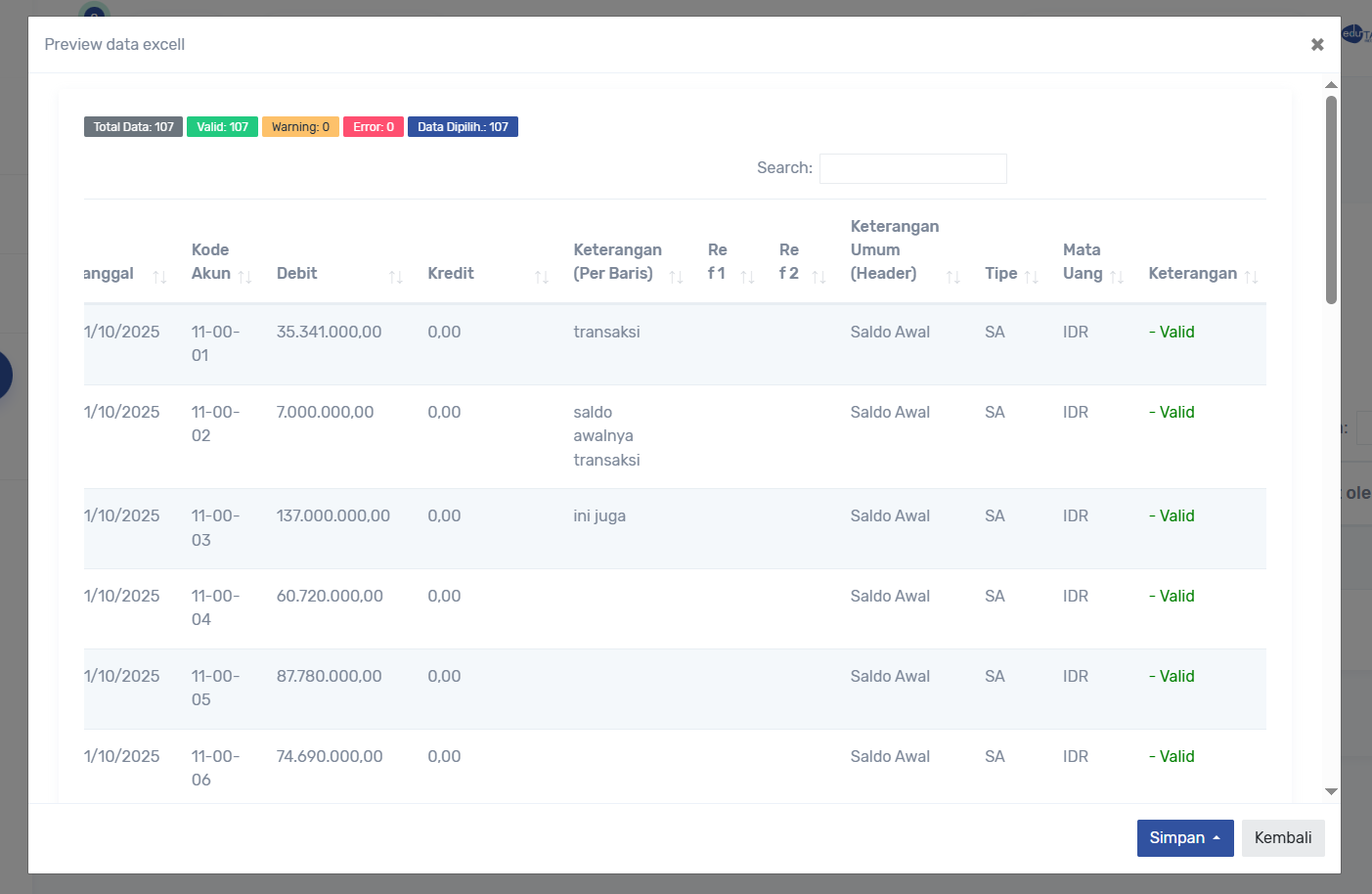The width and height of the screenshot is (1372, 894).
Task: Sort table by Kode Akun column
Action: coord(221,262)
